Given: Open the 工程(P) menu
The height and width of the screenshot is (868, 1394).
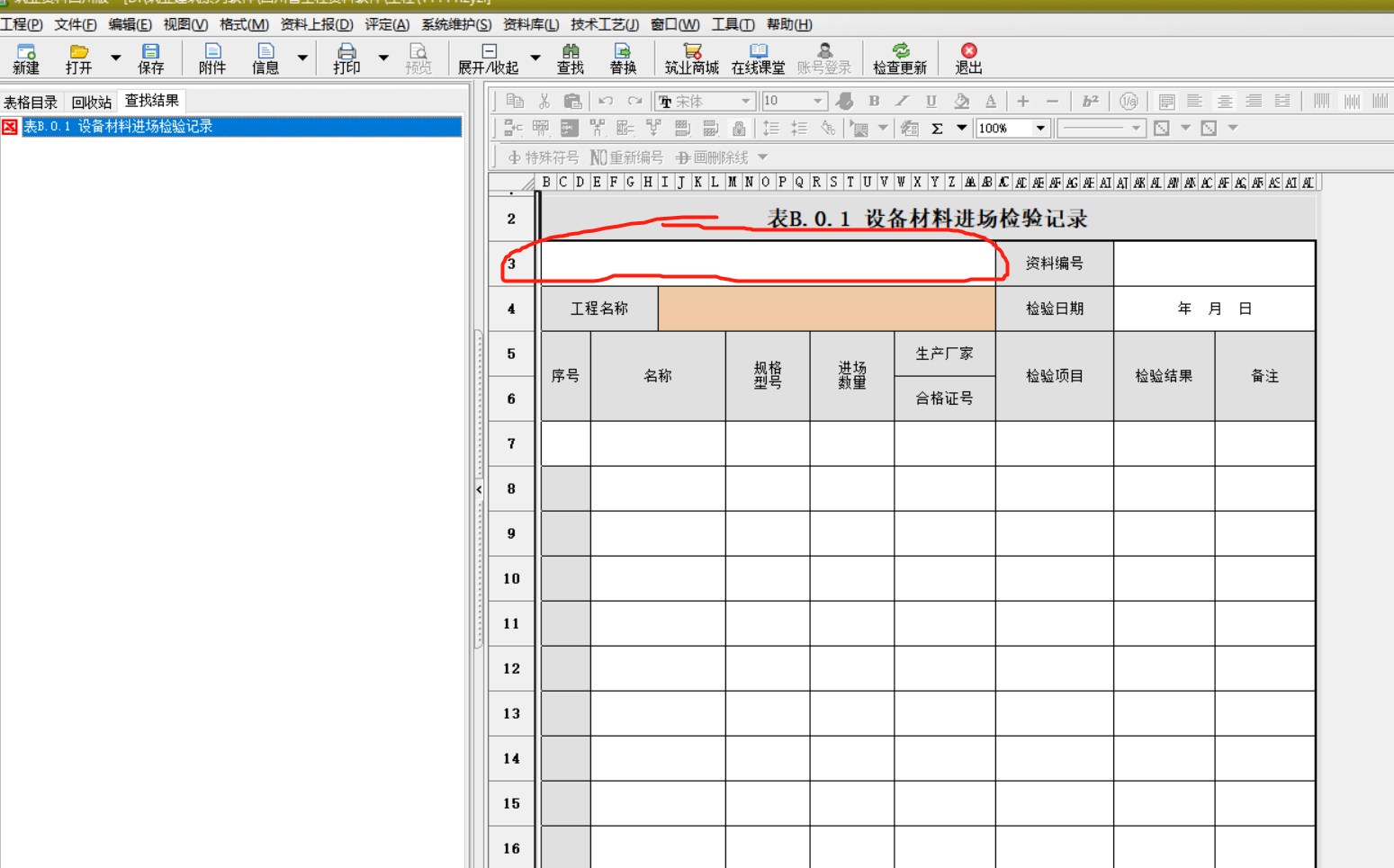Looking at the screenshot, I should tap(22, 24).
